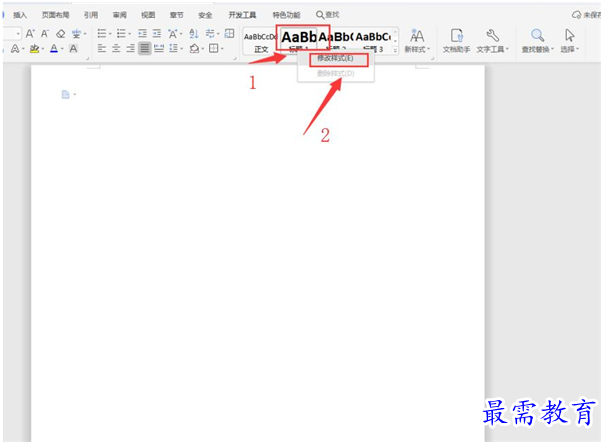Clear formatting with the eraser icon

tap(60, 34)
